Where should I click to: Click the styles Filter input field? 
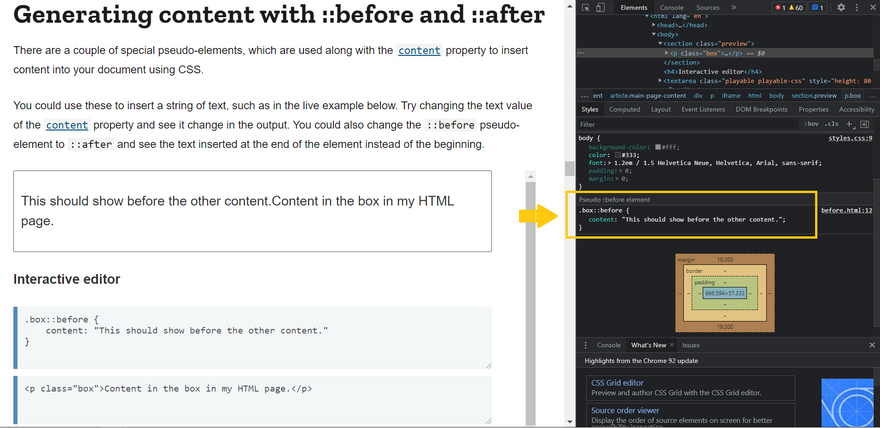coord(680,124)
